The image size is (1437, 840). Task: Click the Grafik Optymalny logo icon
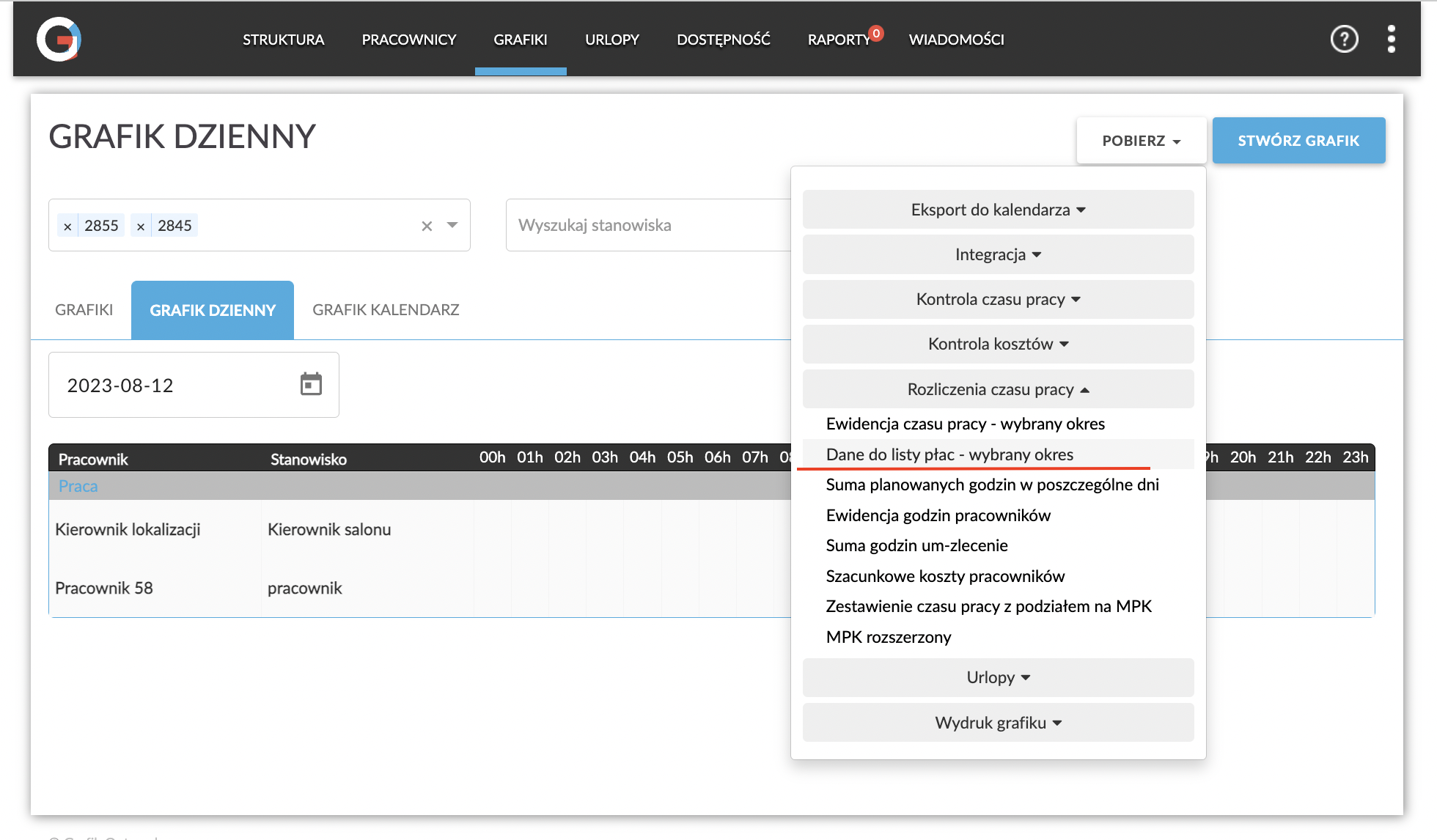59,40
